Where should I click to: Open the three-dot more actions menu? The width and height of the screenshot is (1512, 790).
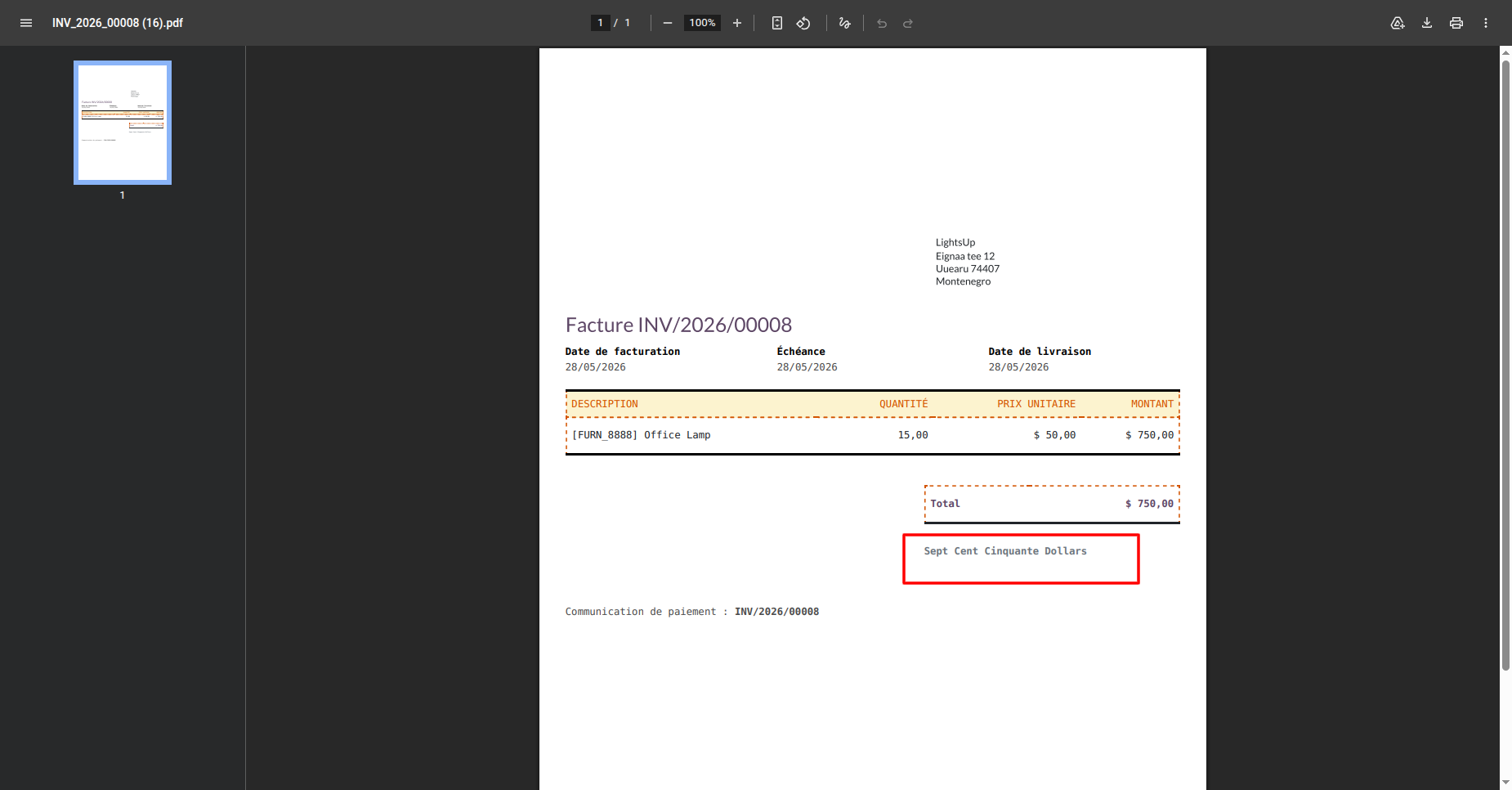[x=1486, y=23]
